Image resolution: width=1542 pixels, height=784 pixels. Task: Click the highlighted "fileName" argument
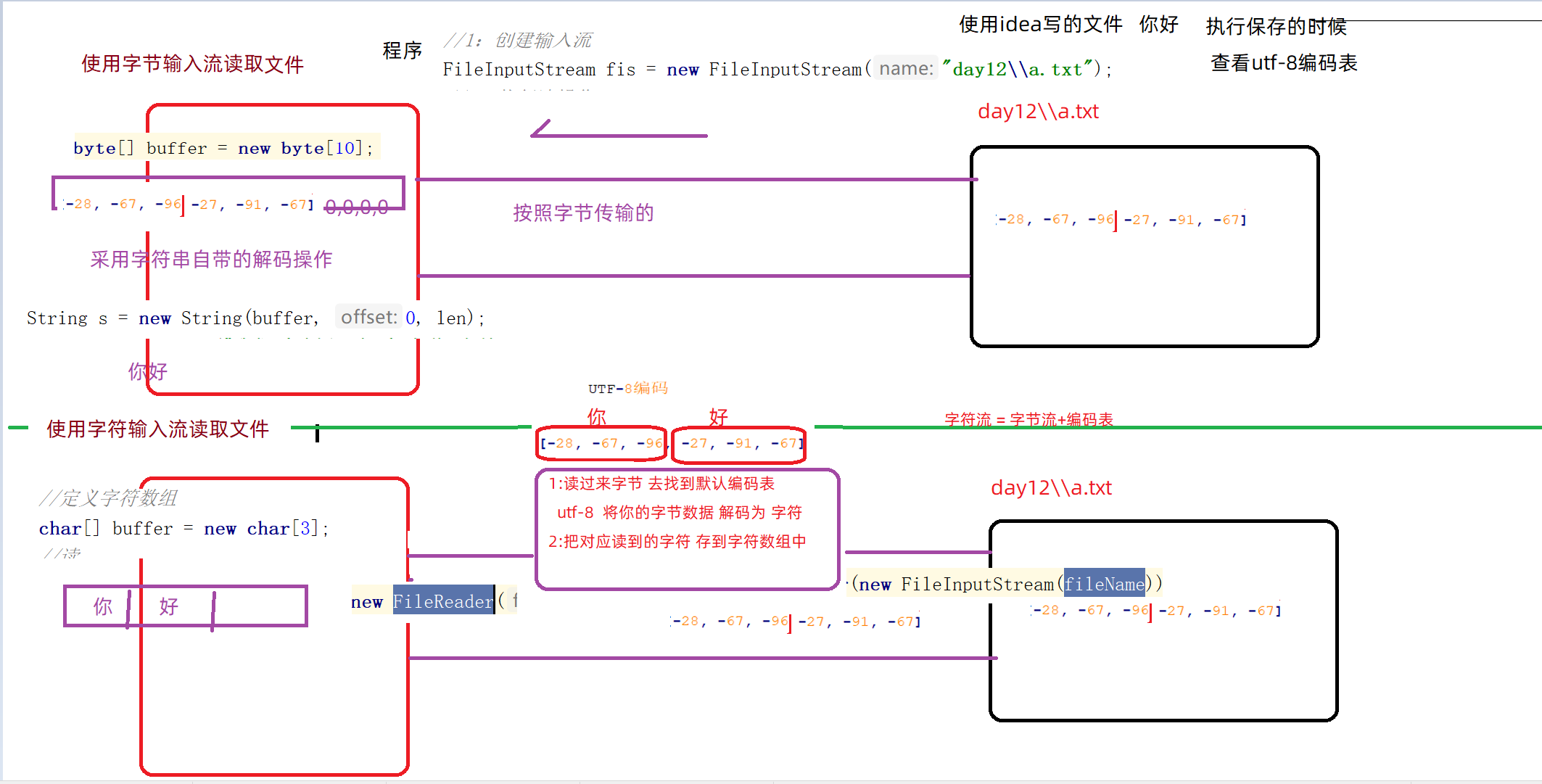[x=1104, y=584]
